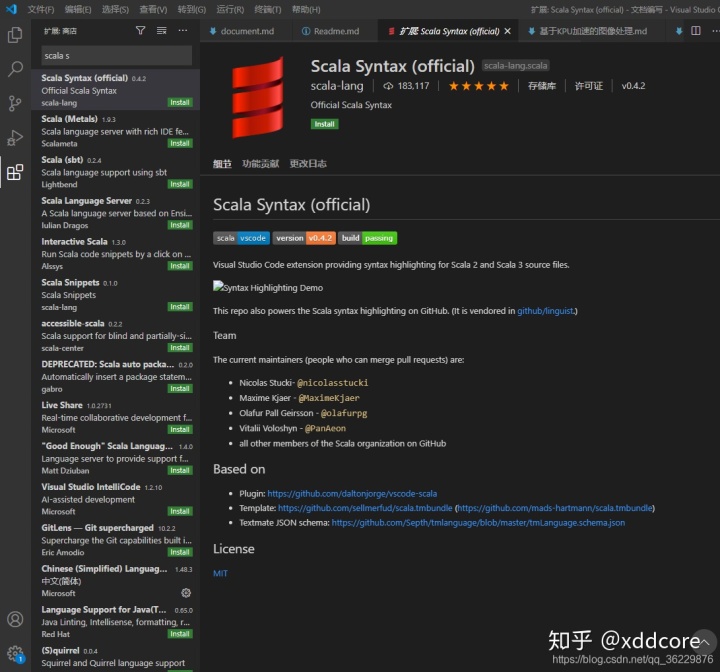Open the sellmerfud/scala.tmbundle link
This screenshot has height=672, width=720.
(365, 508)
